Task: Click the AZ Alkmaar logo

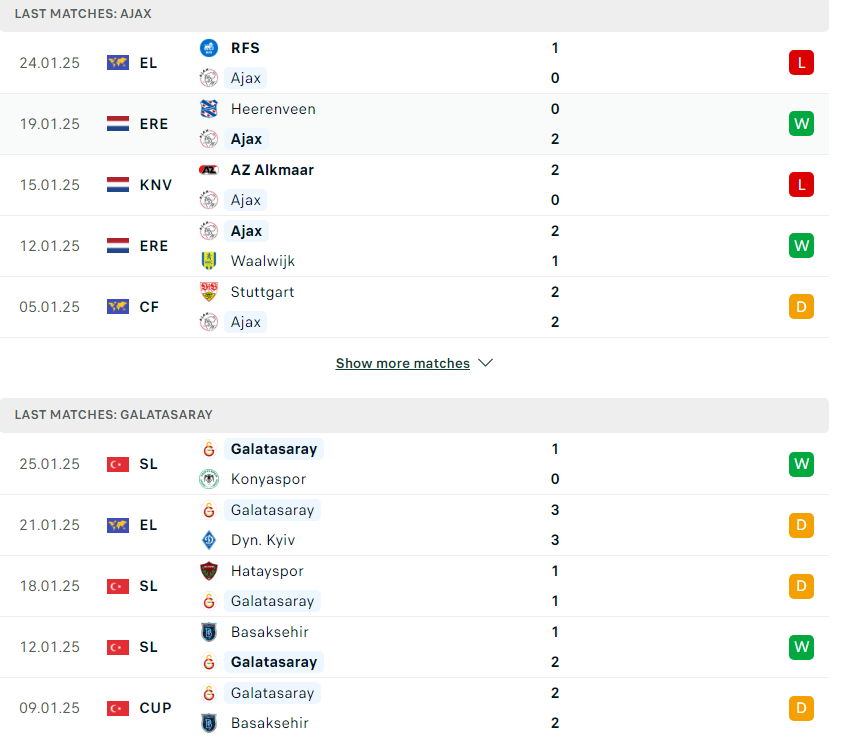Action: tap(209, 170)
